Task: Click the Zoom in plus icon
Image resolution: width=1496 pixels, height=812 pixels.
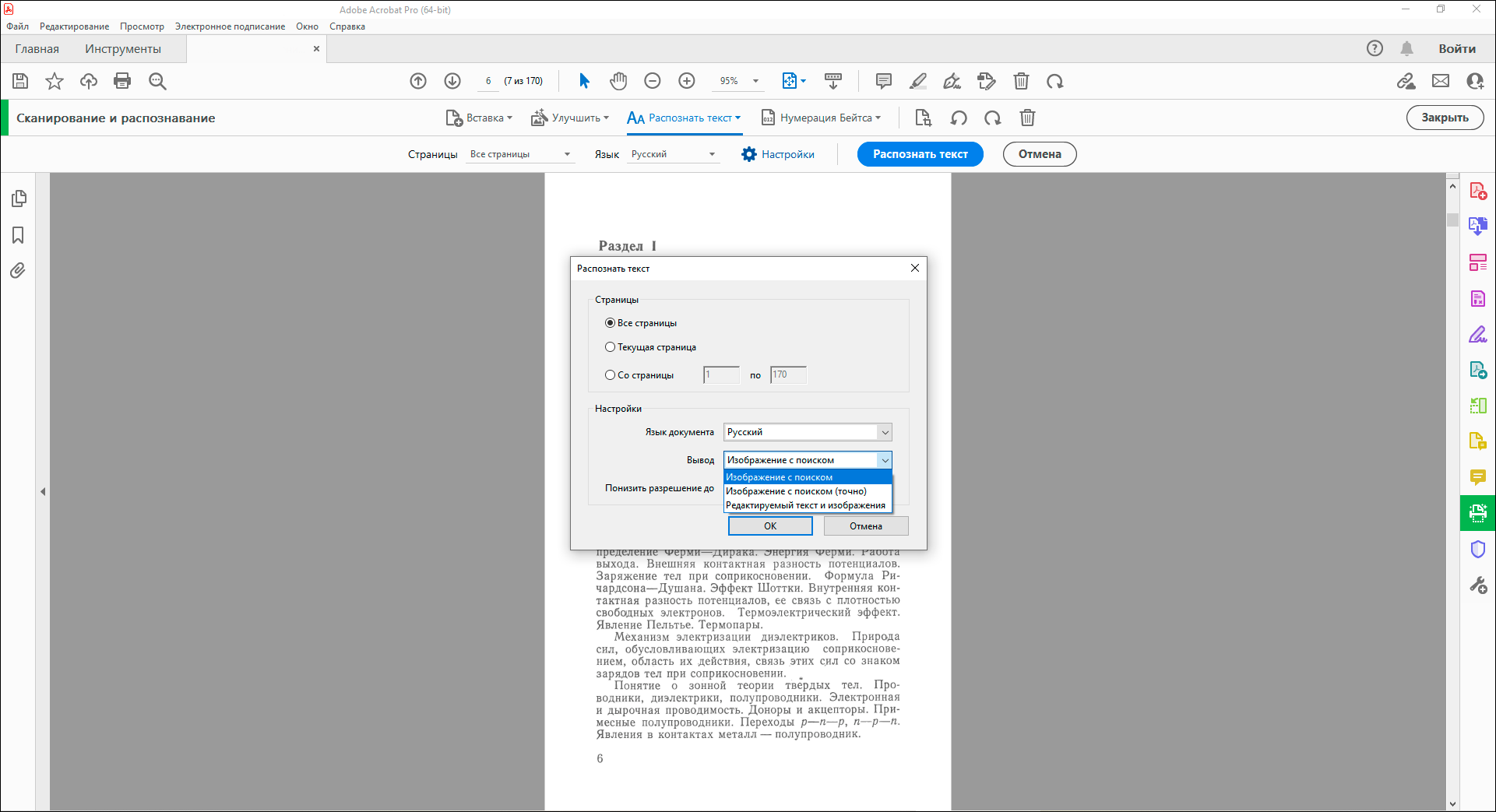Action: click(686, 81)
